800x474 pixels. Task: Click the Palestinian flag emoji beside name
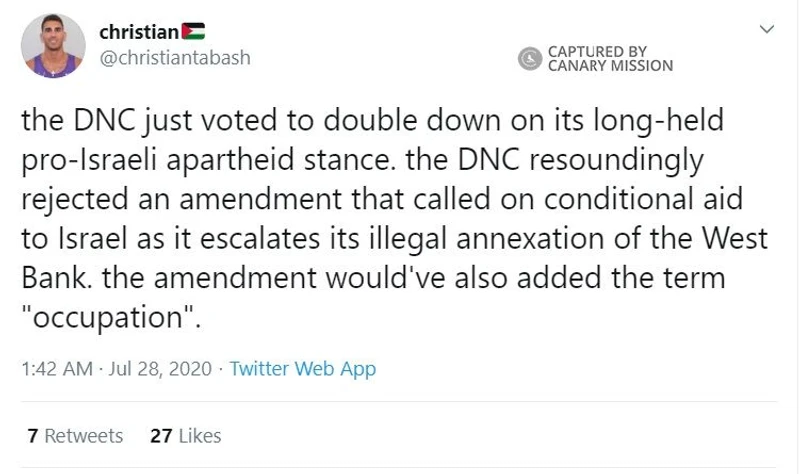pyautogui.click(x=193, y=32)
